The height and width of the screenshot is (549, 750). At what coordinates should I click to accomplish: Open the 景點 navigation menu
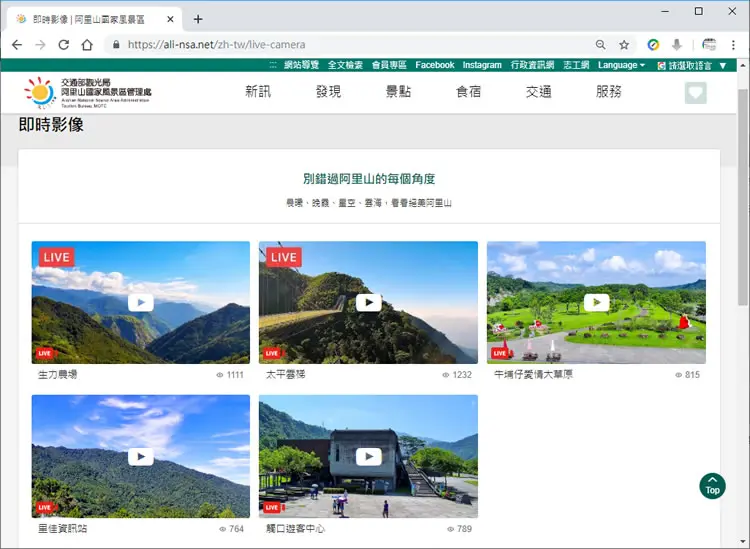click(398, 91)
